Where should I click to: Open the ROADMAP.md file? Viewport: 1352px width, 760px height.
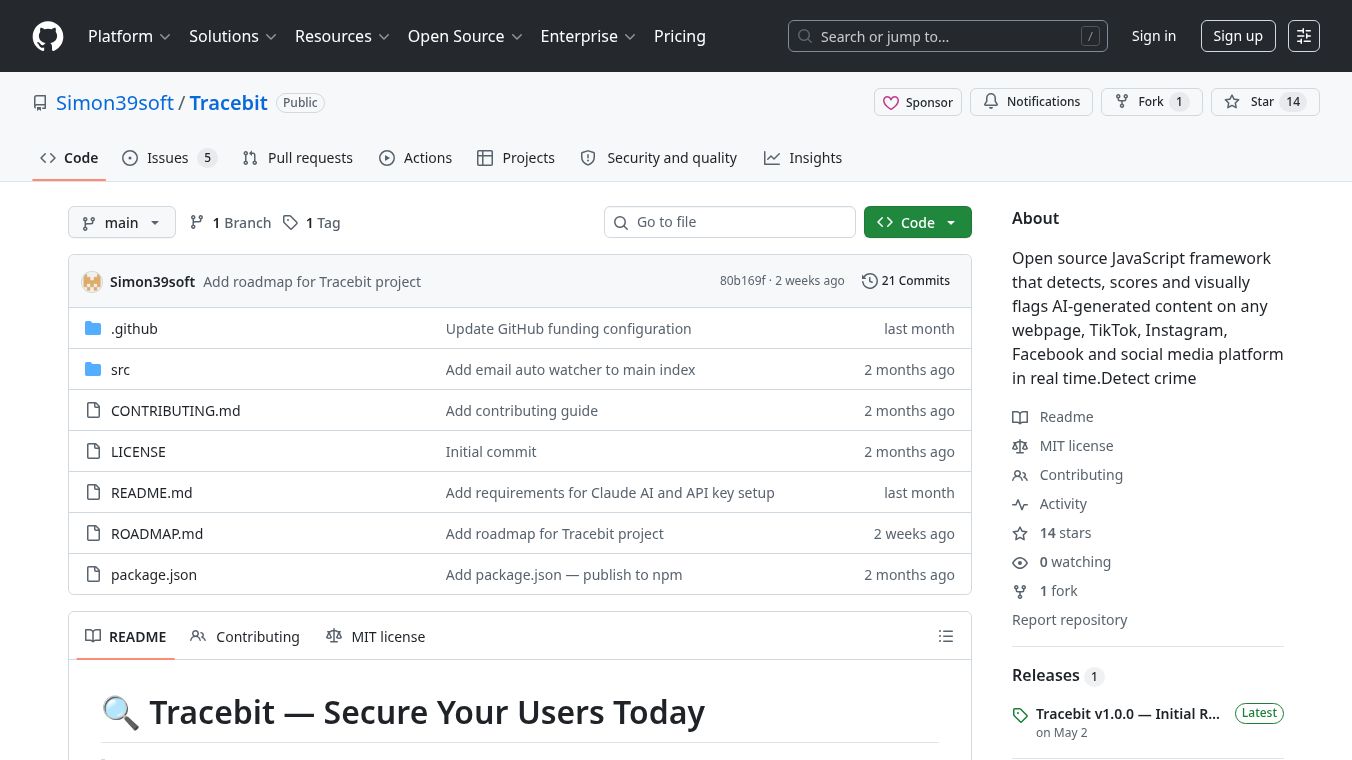click(x=157, y=534)
